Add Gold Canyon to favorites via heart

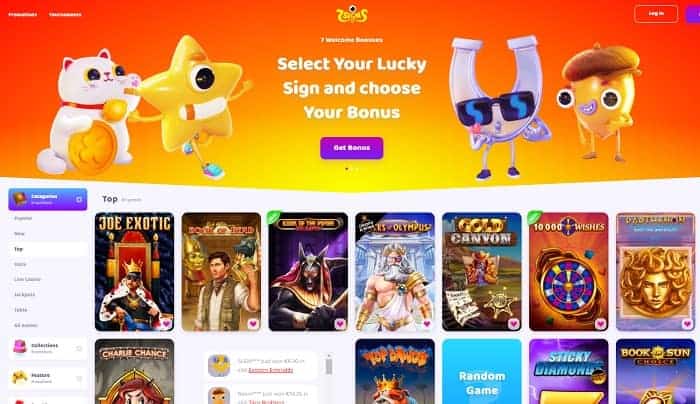(x=513, y=324)
